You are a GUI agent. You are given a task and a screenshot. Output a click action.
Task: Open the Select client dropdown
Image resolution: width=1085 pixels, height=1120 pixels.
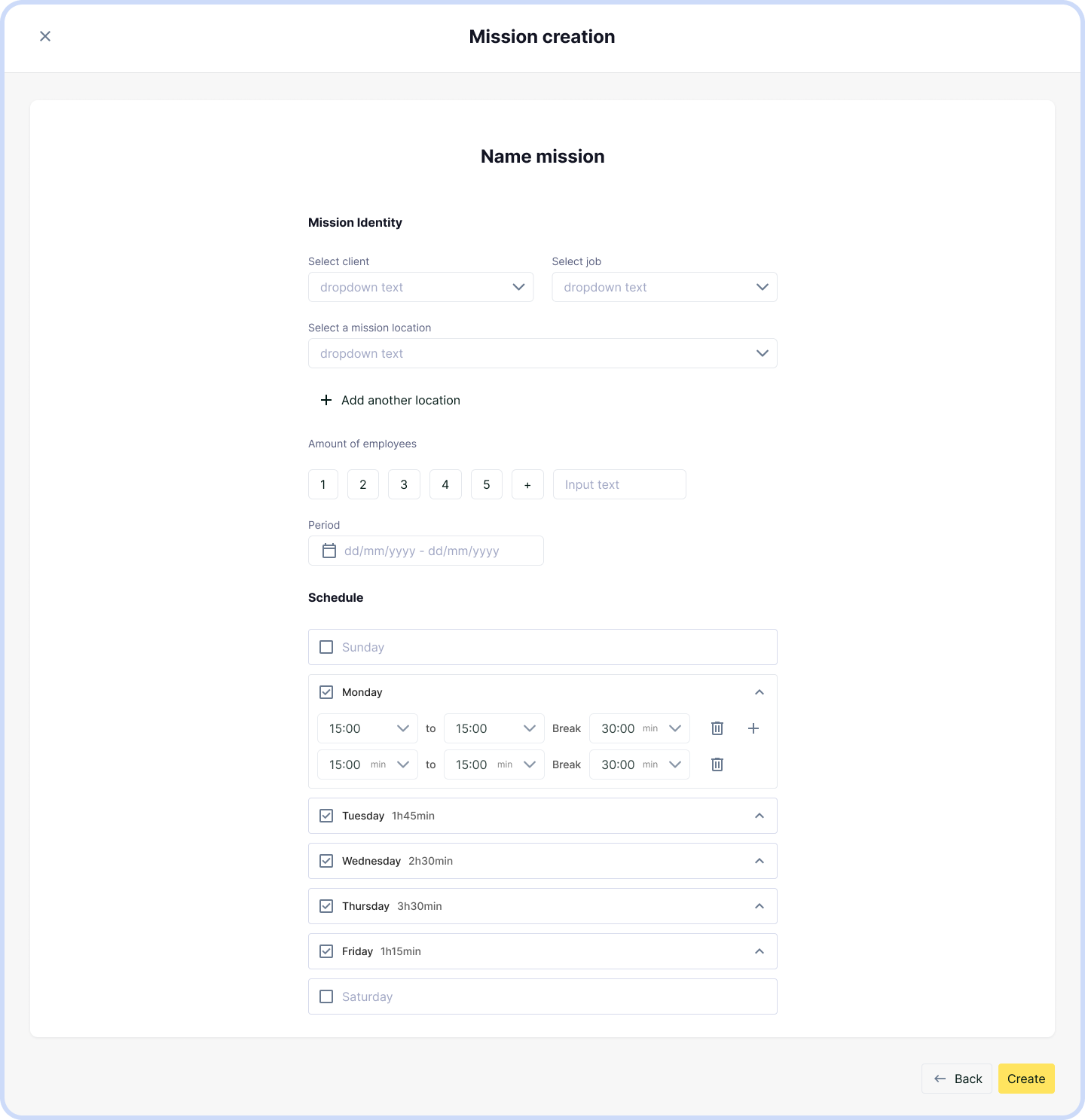click(420, 287)
